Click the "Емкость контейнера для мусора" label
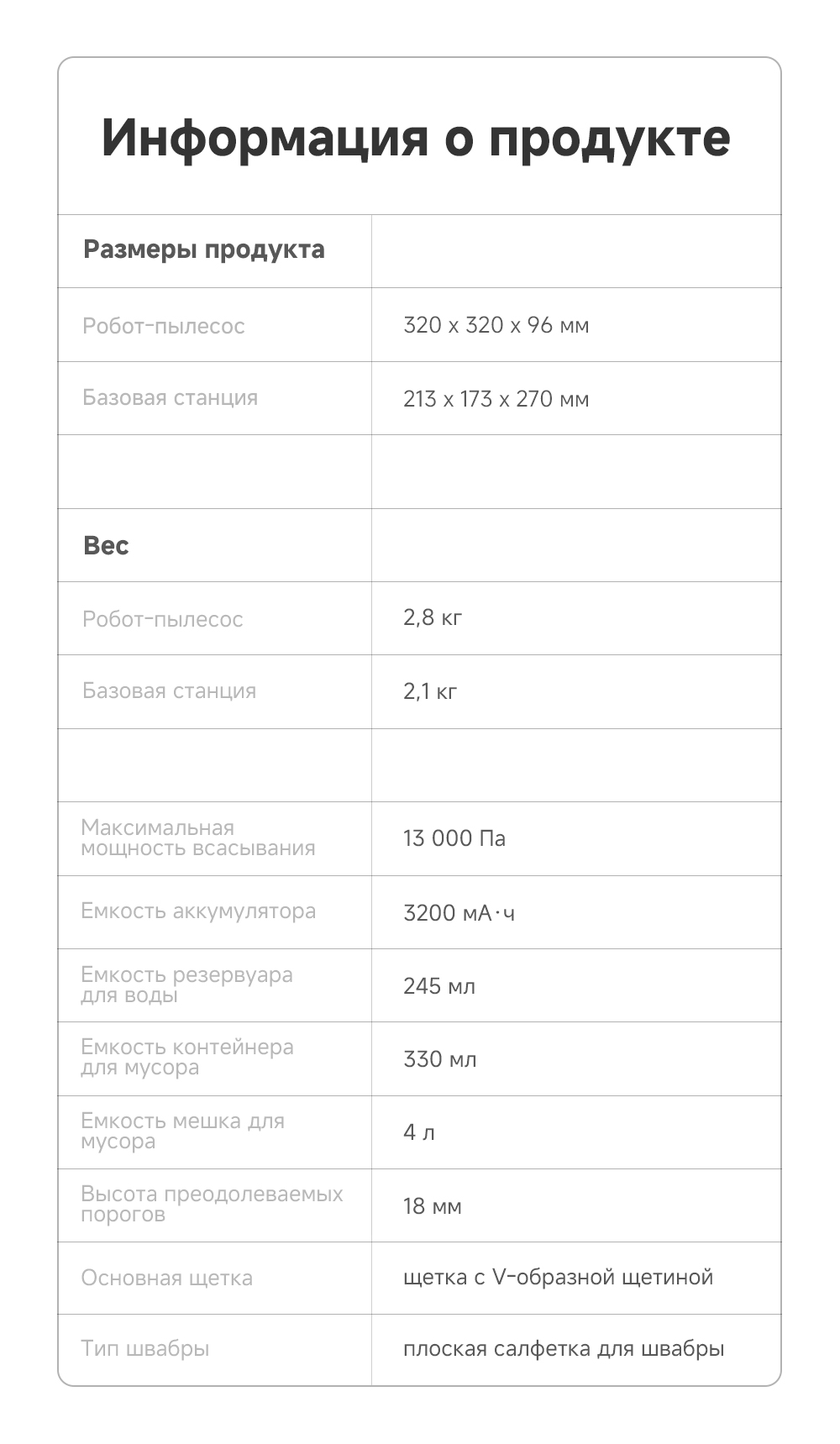840x1444 pixels. point(187,1058)
